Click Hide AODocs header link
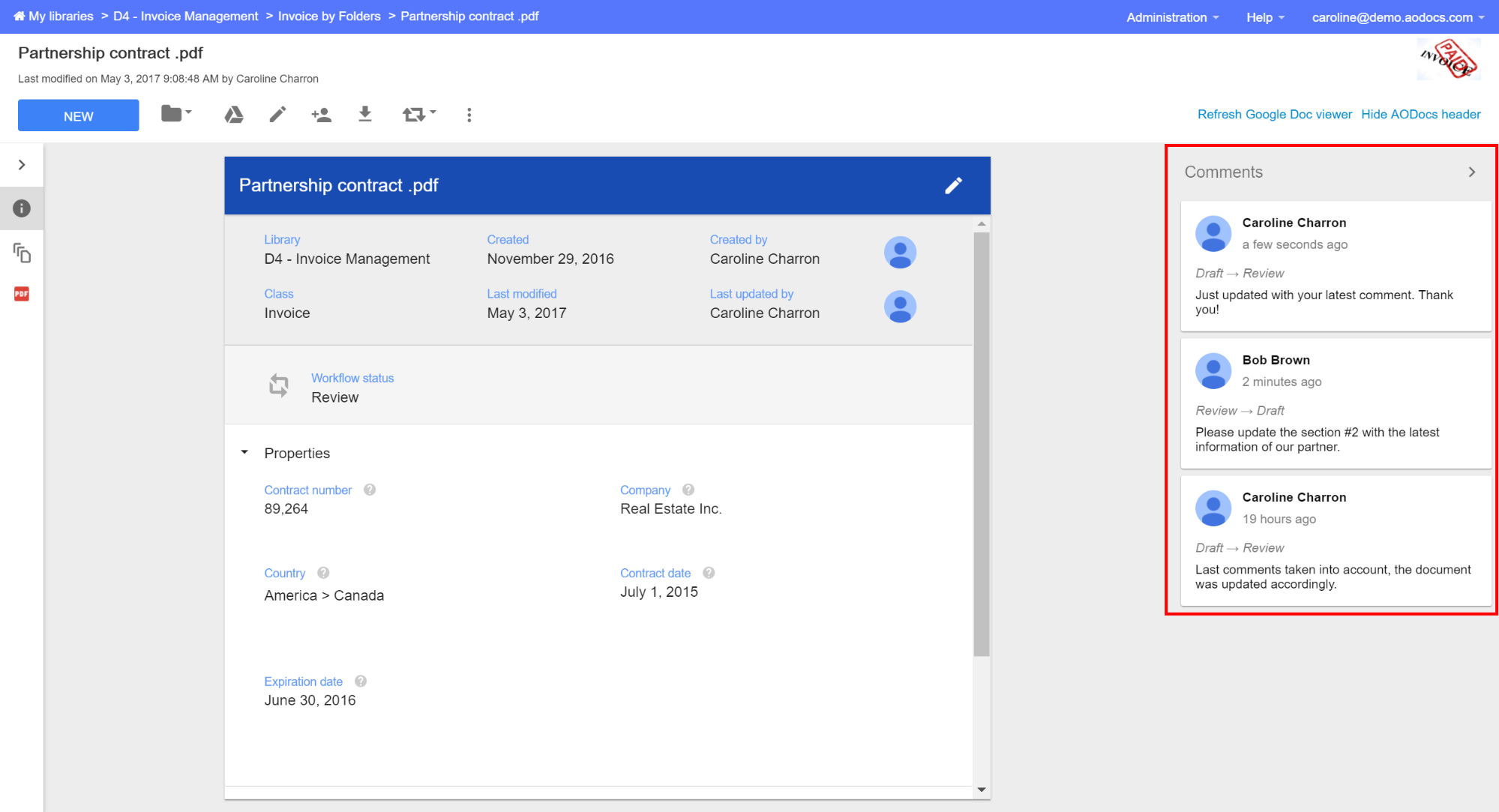Viewport: 1499px width, 812px height. (x=1421, y=114)
